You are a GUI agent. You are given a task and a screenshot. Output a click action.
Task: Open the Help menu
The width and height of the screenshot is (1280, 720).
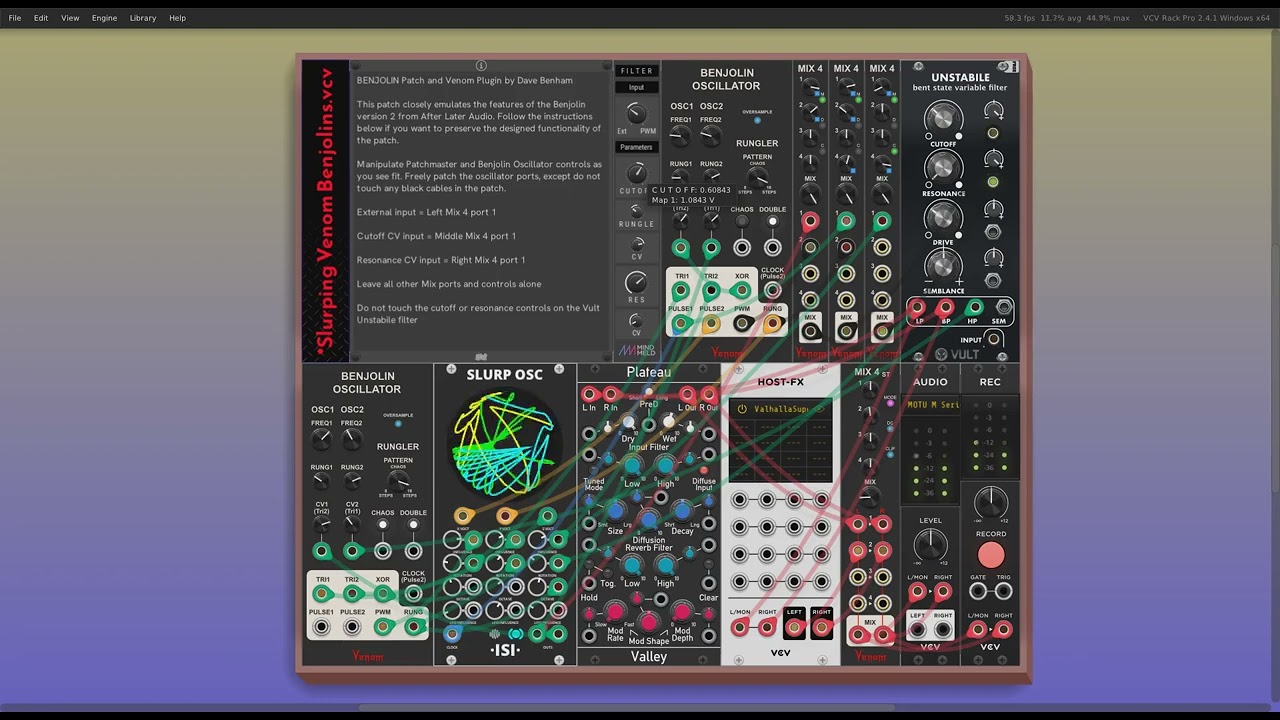click(x=177, y=18)
